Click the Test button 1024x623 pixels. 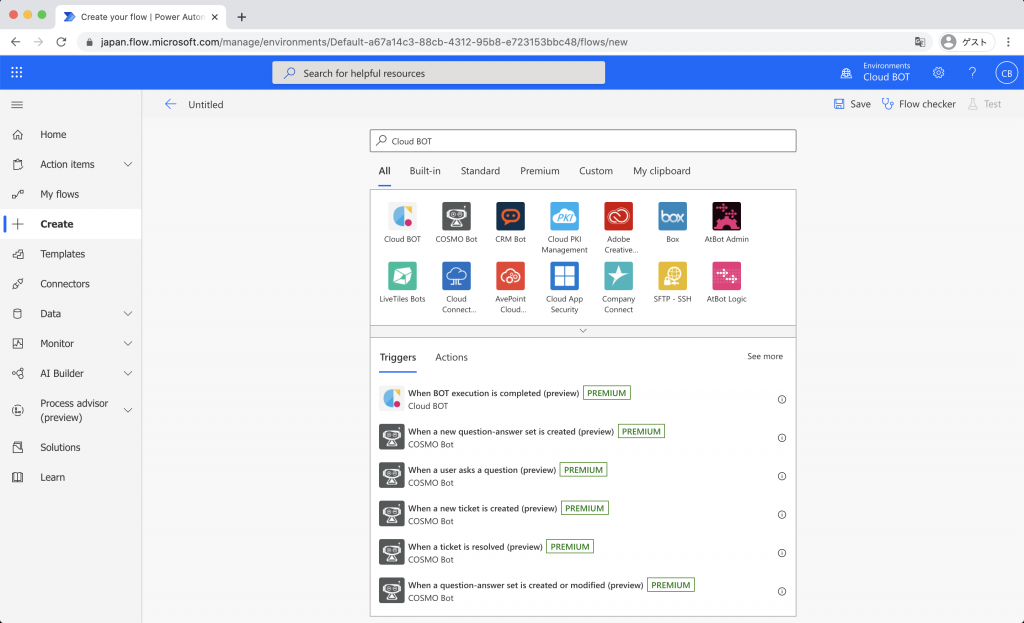(984, 104)
